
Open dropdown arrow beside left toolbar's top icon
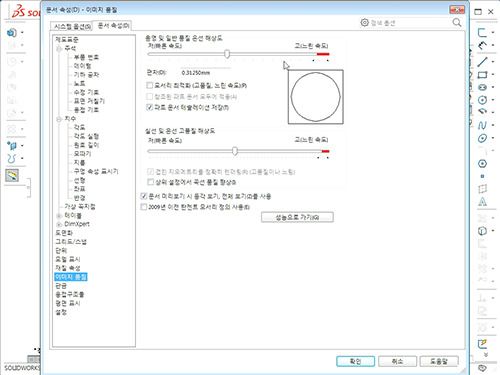(22, 33)
